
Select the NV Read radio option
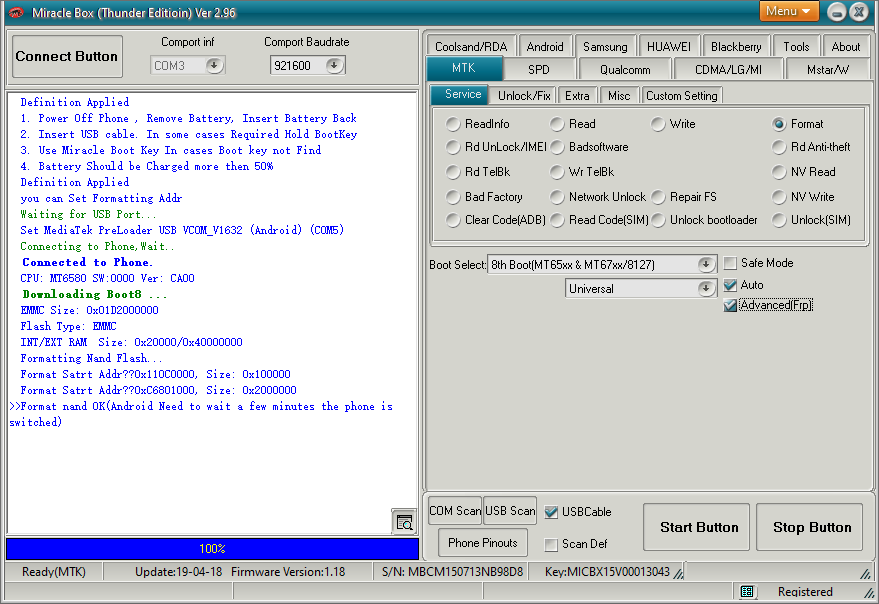click(804, 172)
